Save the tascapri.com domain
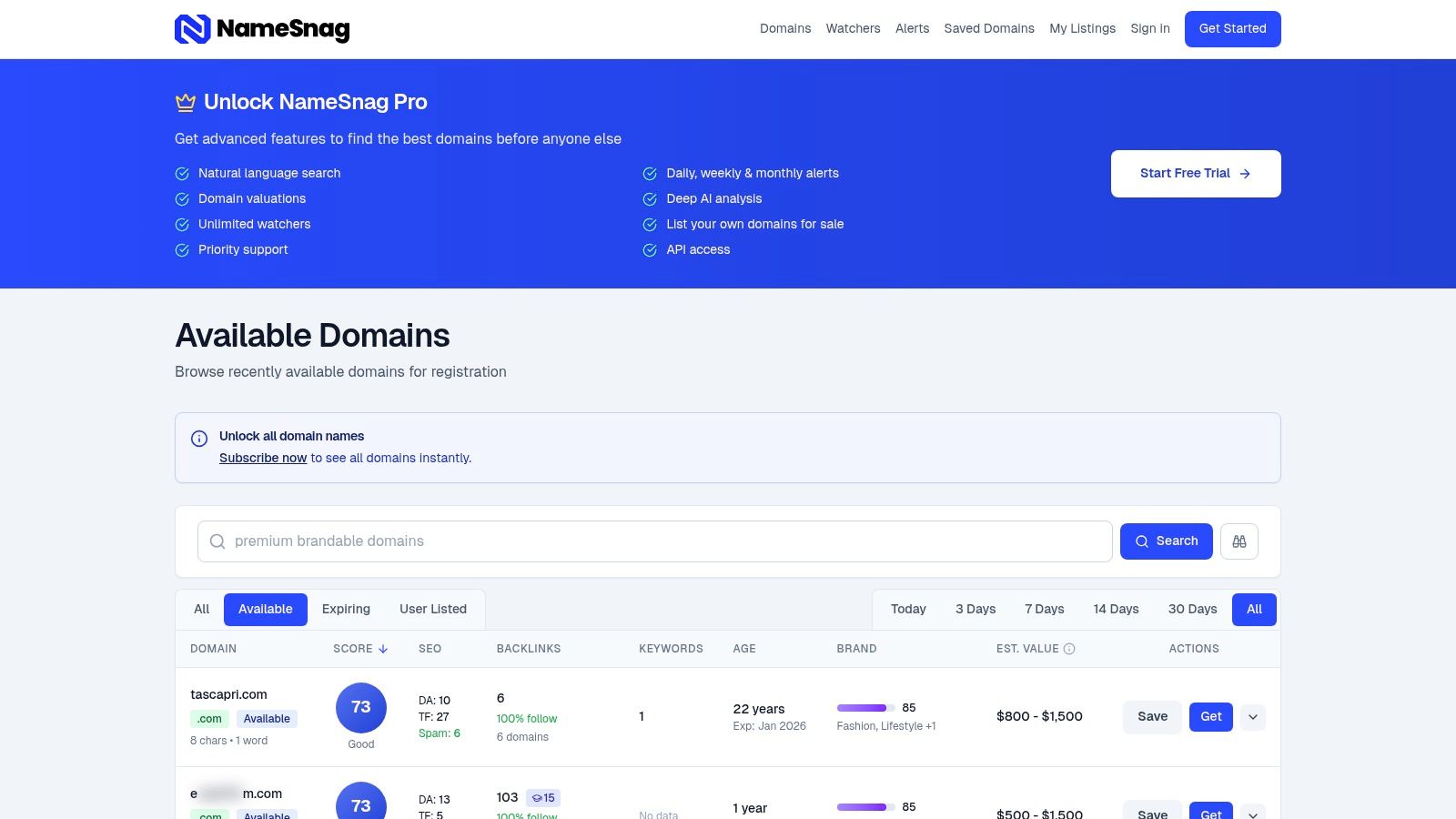 (x=1151, y=717)
